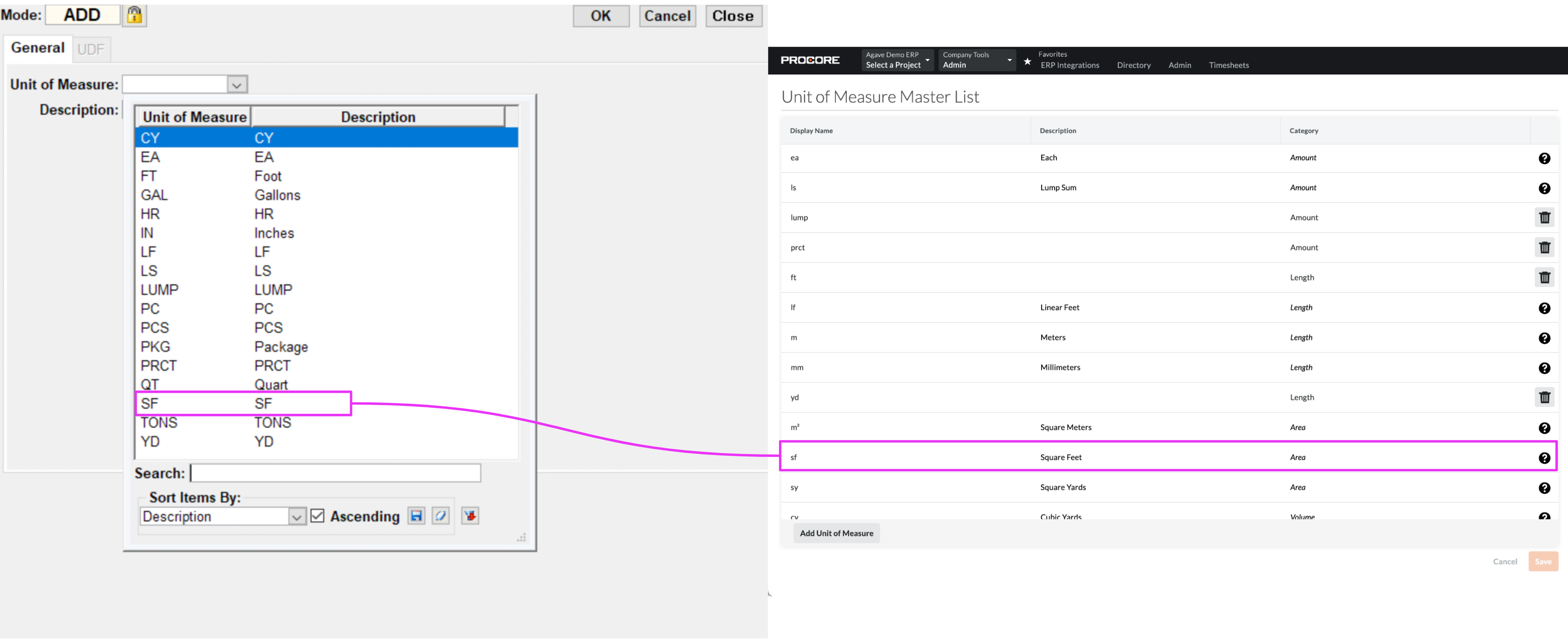Select the LUMP row in the list
The image size is (1568, 643).
326,290
